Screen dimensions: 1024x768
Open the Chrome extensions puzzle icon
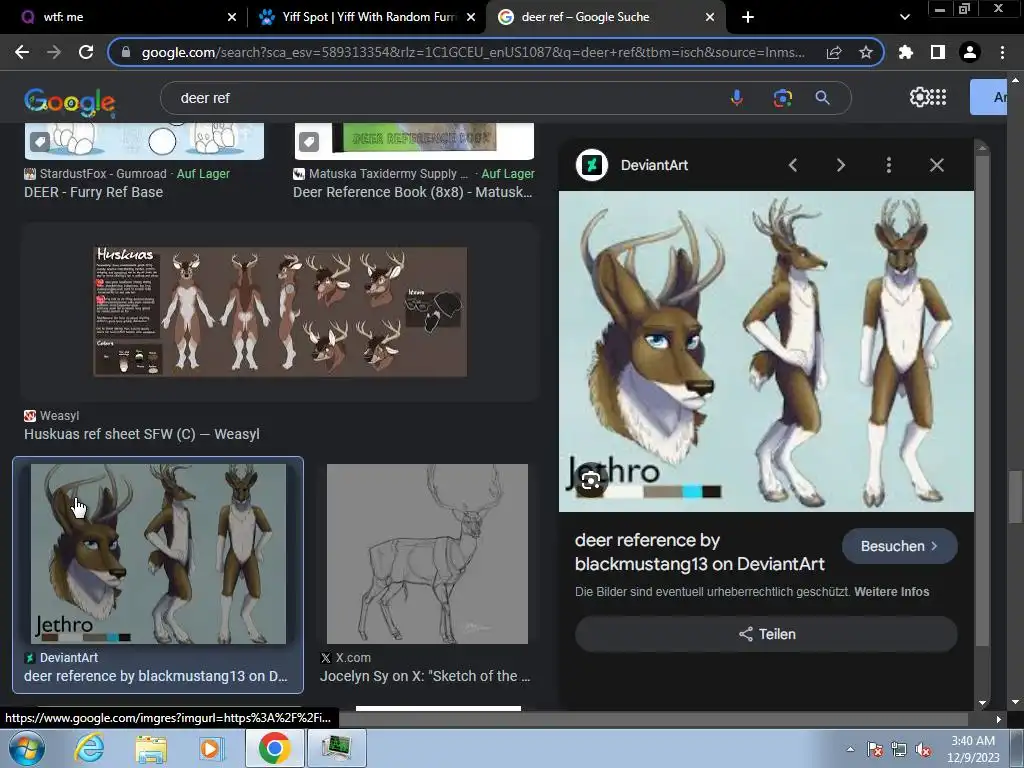tap(906, 52)
